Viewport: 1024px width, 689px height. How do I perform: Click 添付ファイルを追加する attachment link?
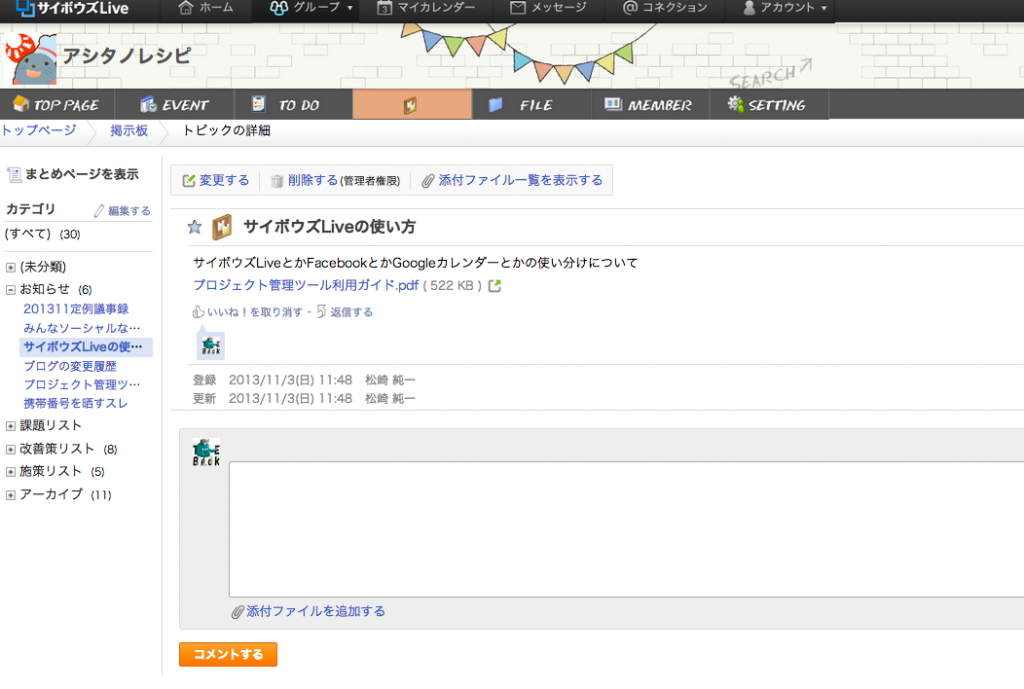click(315, 611)
